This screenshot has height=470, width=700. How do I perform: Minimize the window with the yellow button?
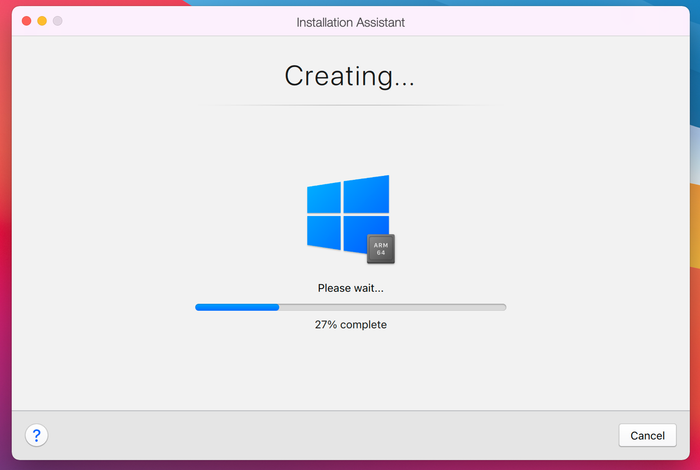42,21
